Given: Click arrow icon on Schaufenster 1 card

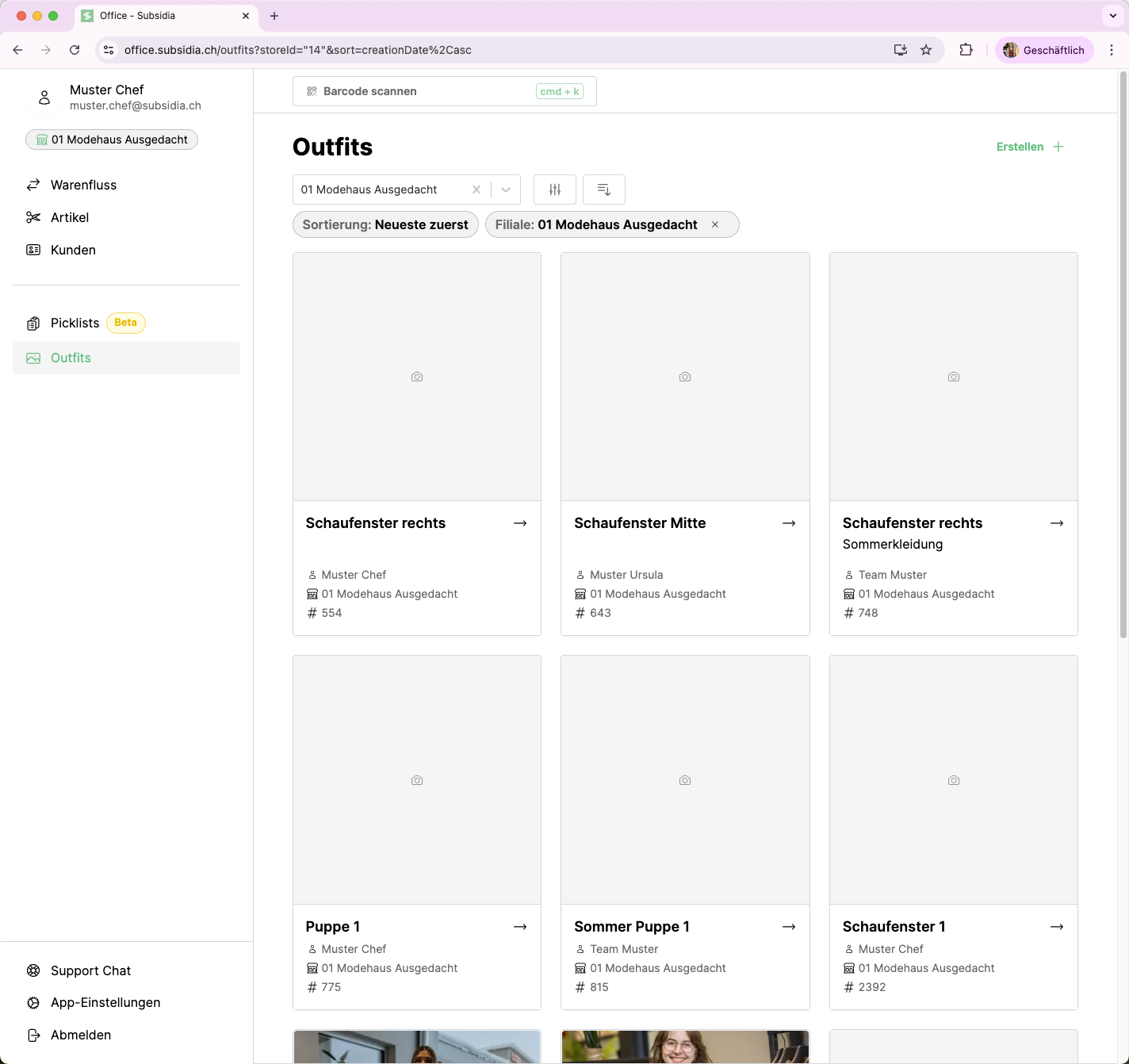Looking at the screenshot, I should coord(1057,927).
